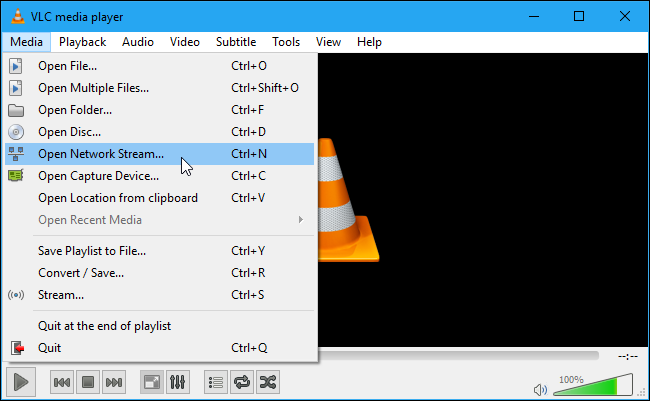The height and width of the screenshot is (401, 650).
Task: Choose Open Disc... menu entry
Action: tap(160, 132)
